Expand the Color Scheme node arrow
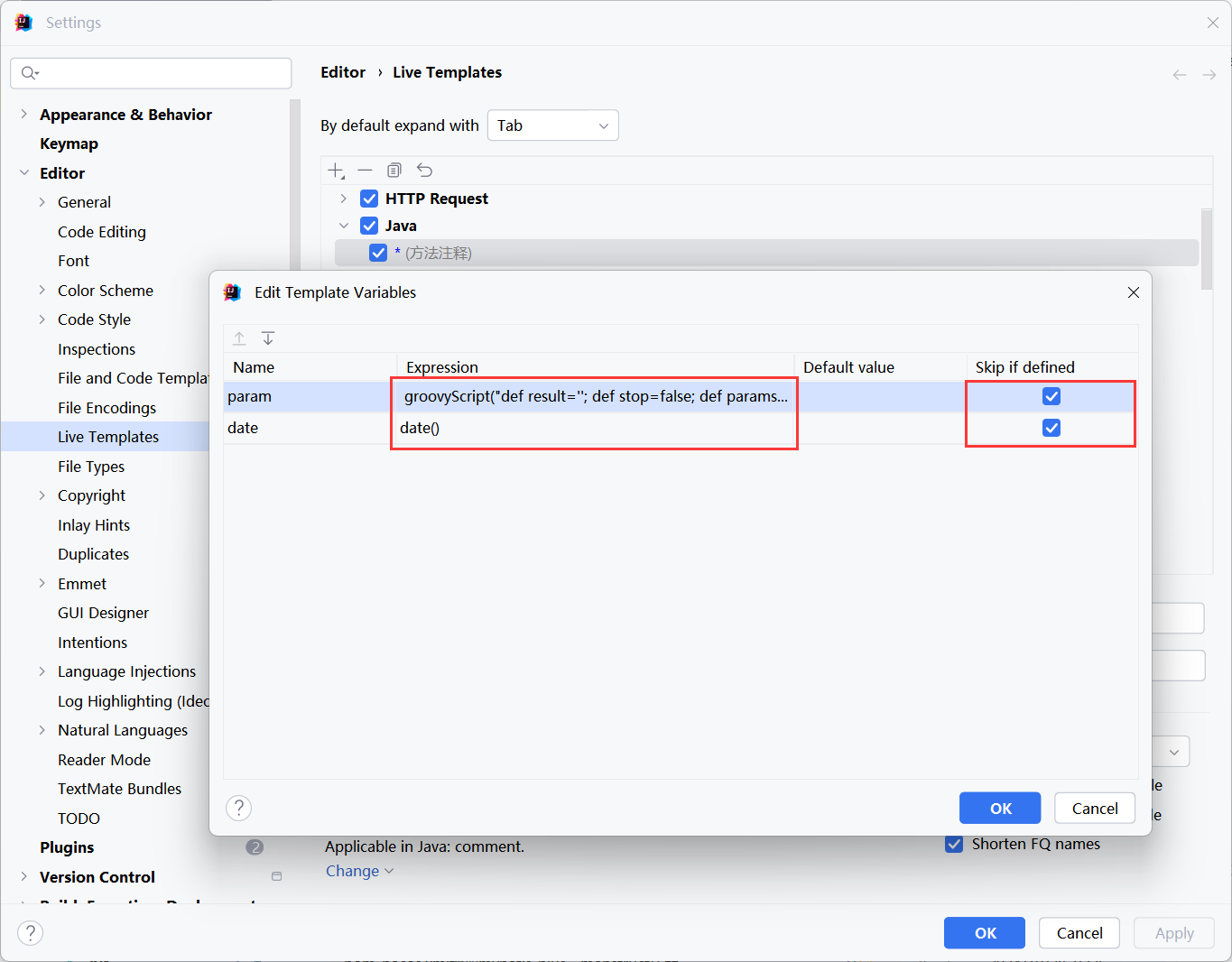Screen dimensions: 1232x962 point(42,290)
